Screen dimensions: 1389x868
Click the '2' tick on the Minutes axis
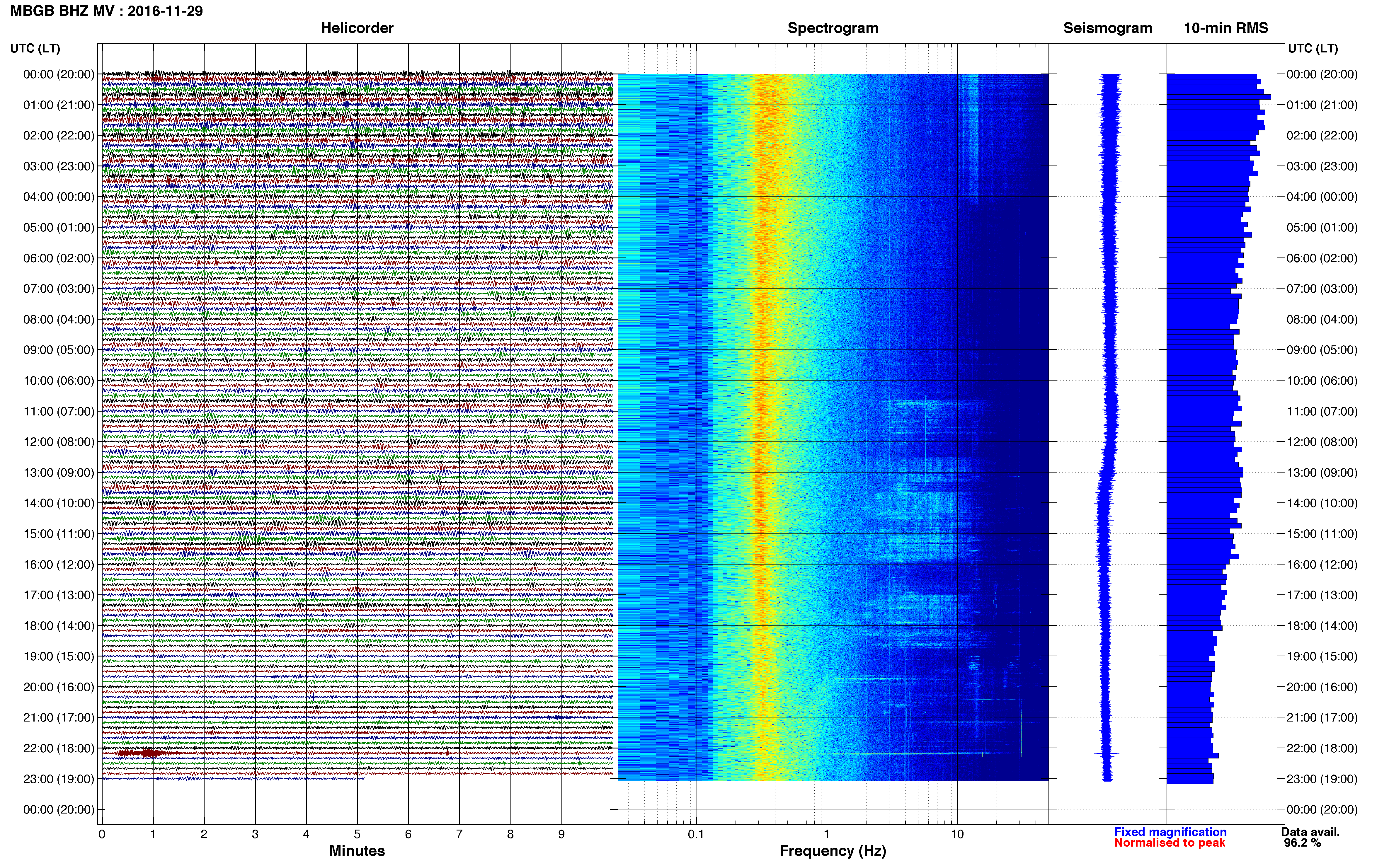pyautogui.click(x=204, y=834)
